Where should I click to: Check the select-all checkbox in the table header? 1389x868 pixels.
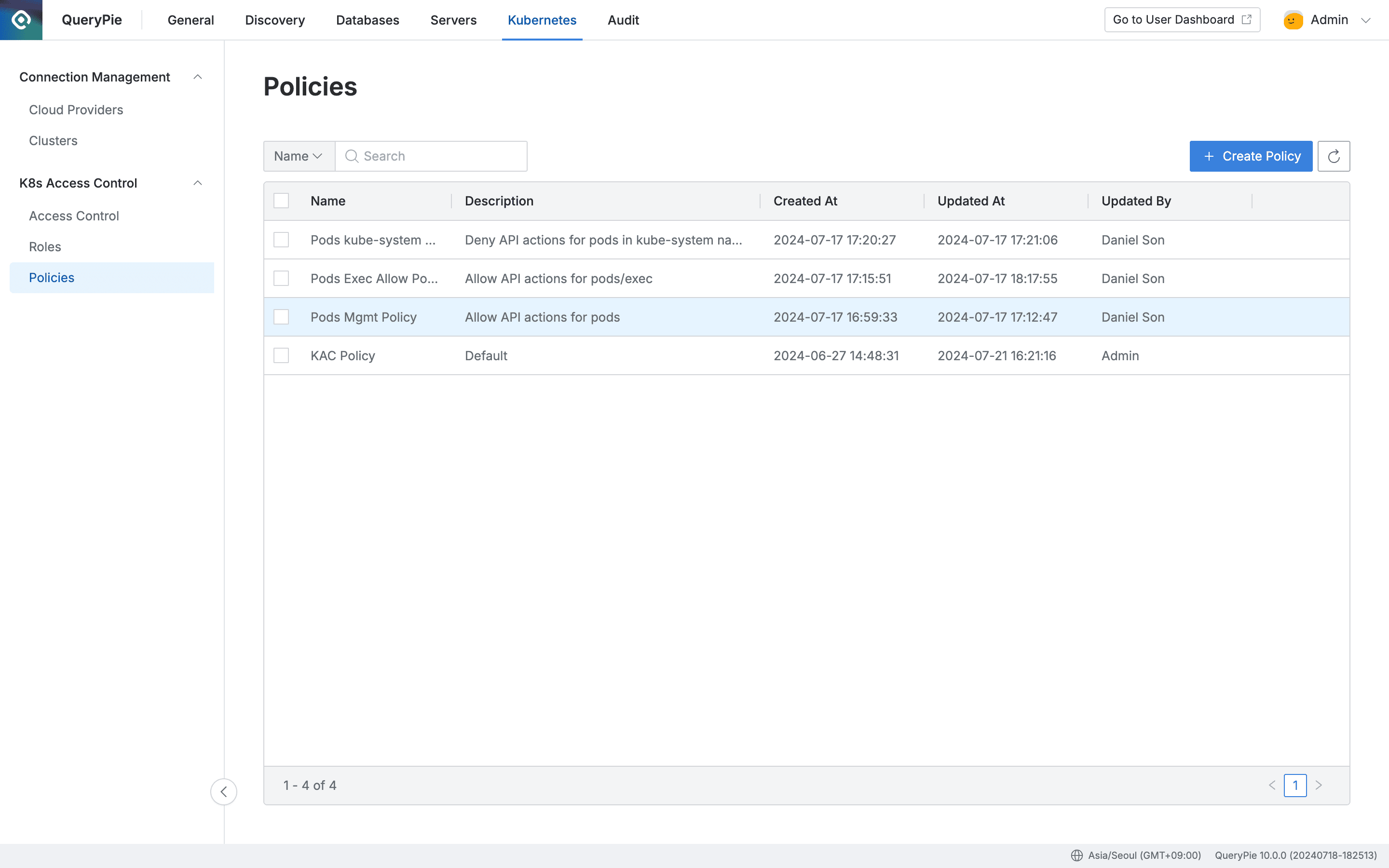point(281,200)
